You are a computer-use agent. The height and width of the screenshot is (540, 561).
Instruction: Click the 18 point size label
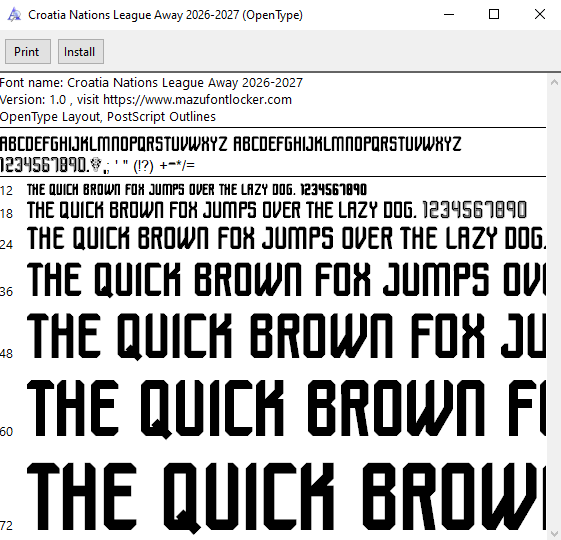(6, 214)
